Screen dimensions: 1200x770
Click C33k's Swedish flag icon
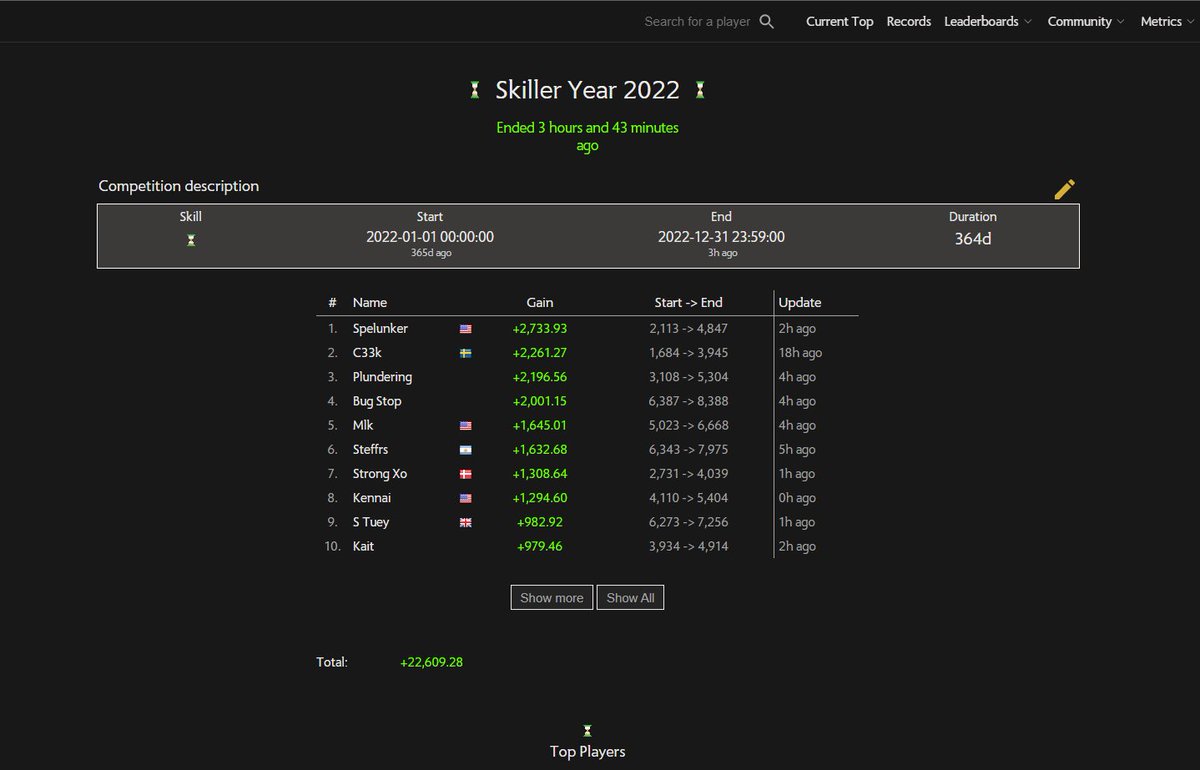pos(465,353)
